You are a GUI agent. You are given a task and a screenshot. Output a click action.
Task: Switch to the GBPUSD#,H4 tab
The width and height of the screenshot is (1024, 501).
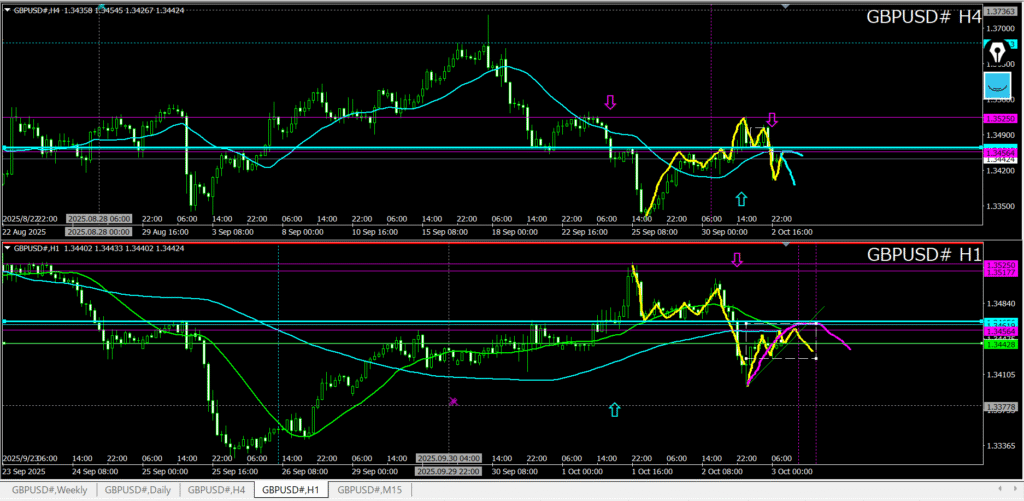coord(217,490)
